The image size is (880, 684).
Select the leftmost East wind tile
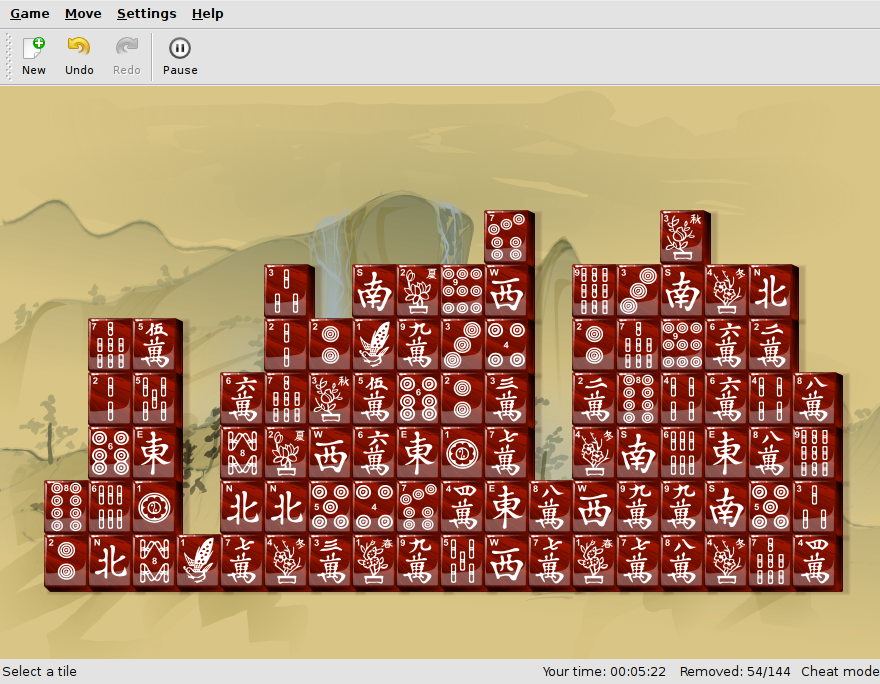click(156, 453)
